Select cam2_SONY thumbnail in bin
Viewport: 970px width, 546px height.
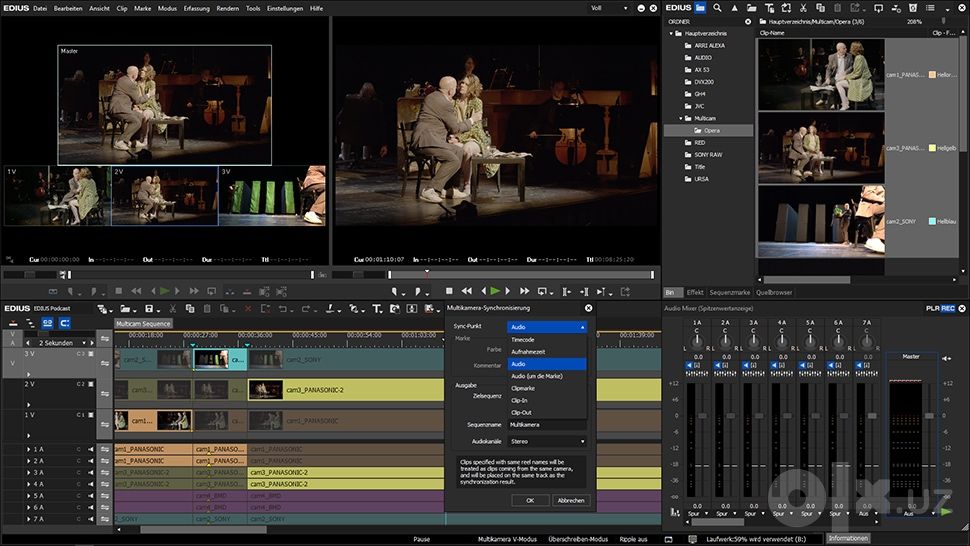pos(822,221)
